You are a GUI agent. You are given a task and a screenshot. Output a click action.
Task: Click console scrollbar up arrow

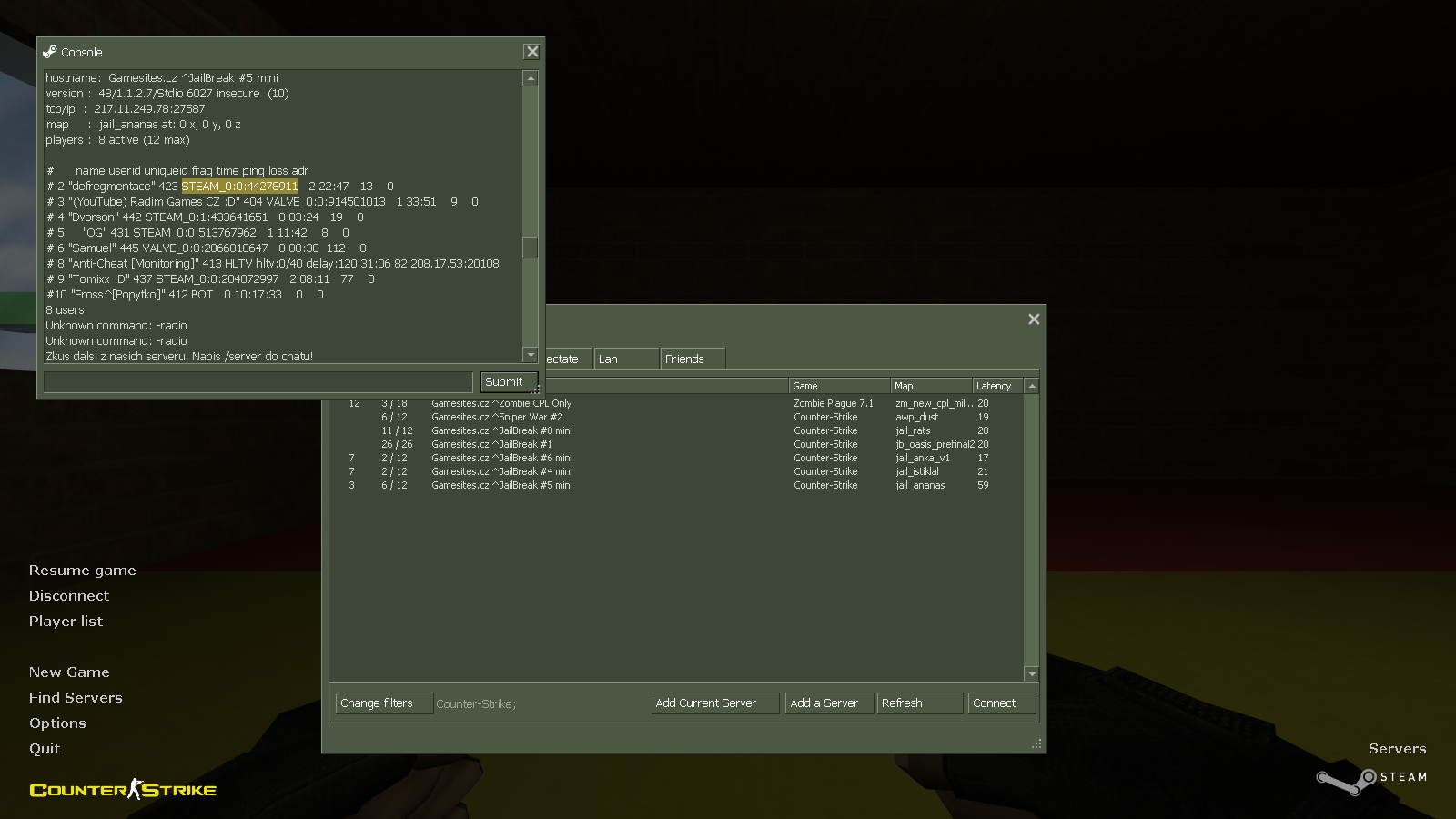click(x=531, y=79)
